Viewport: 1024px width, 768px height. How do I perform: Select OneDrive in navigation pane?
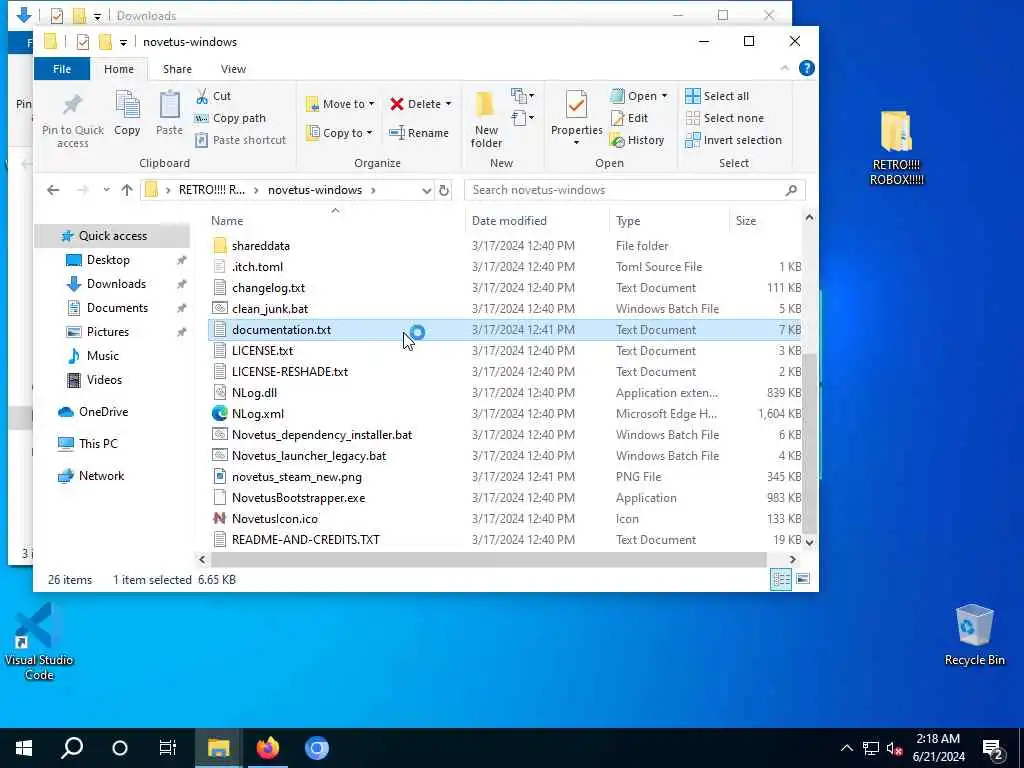click(x=103, y=411)
